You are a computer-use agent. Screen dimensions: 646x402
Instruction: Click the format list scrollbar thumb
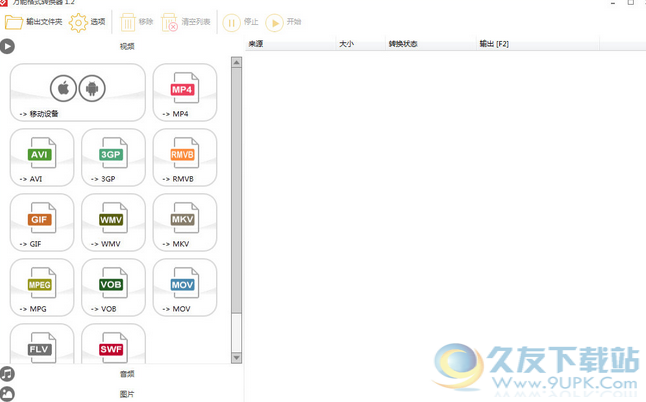click(x=236, y=190)
